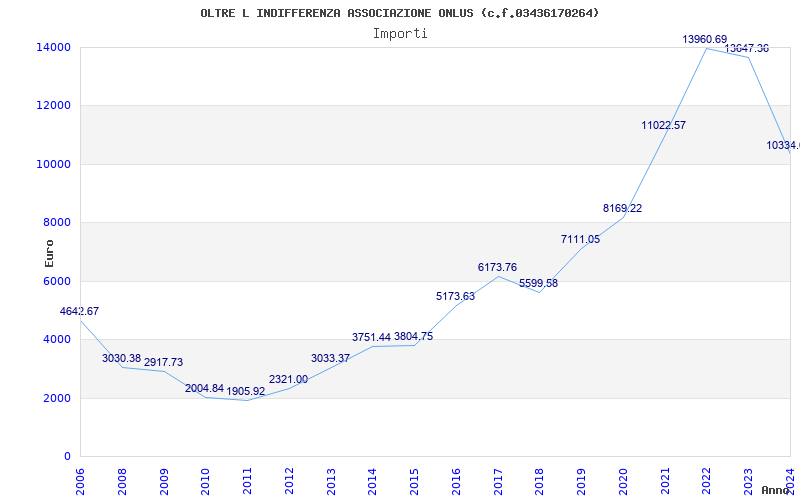Click the x-axis year 2016
Screen dimensions: 800x500
456,481
